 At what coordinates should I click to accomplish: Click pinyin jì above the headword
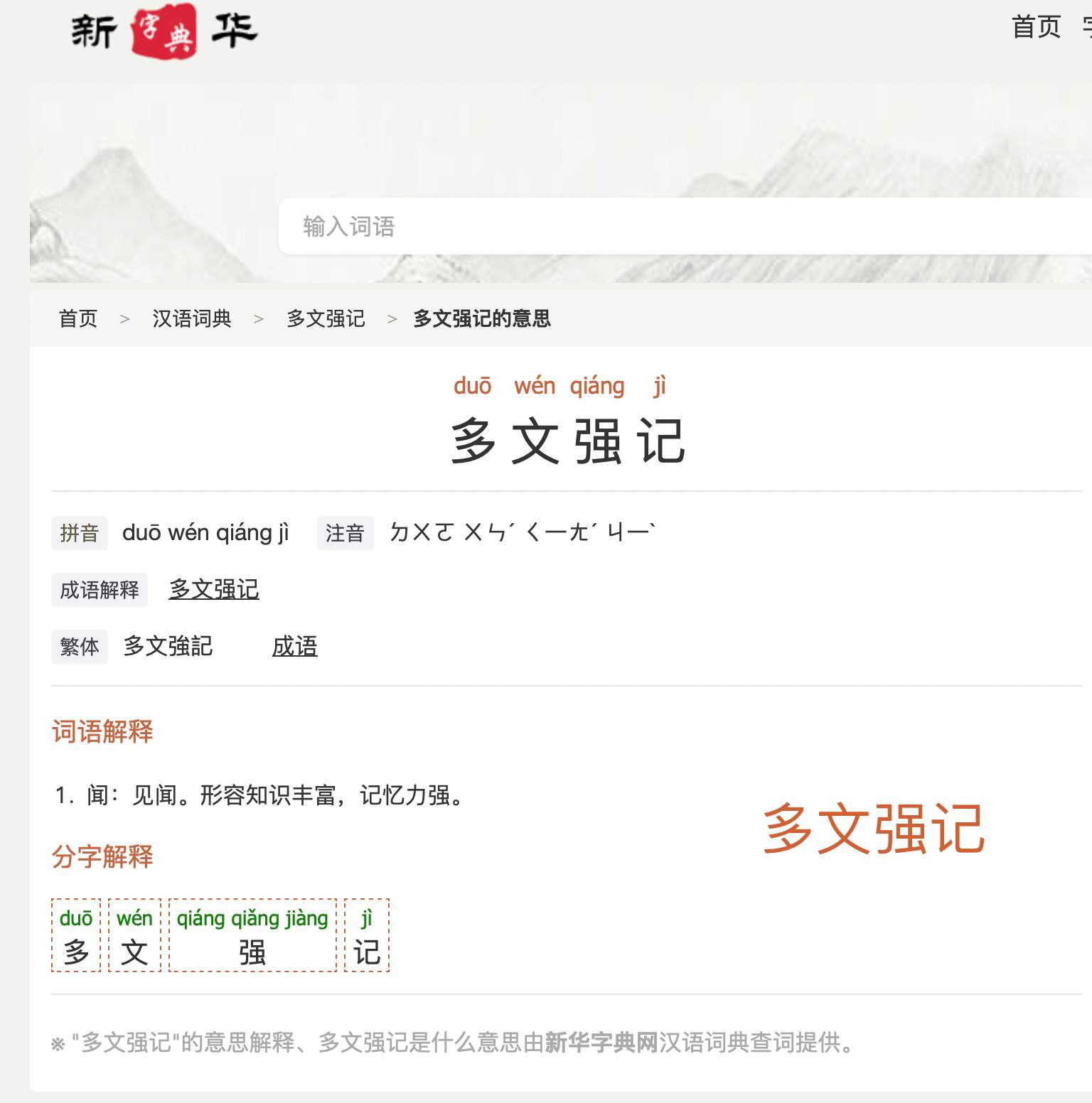660,386
